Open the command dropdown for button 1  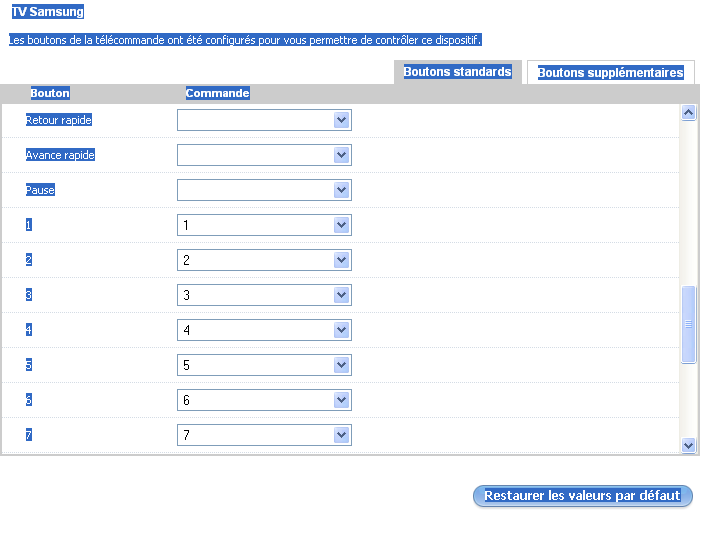pyautogui.click(x=264, y=225)
